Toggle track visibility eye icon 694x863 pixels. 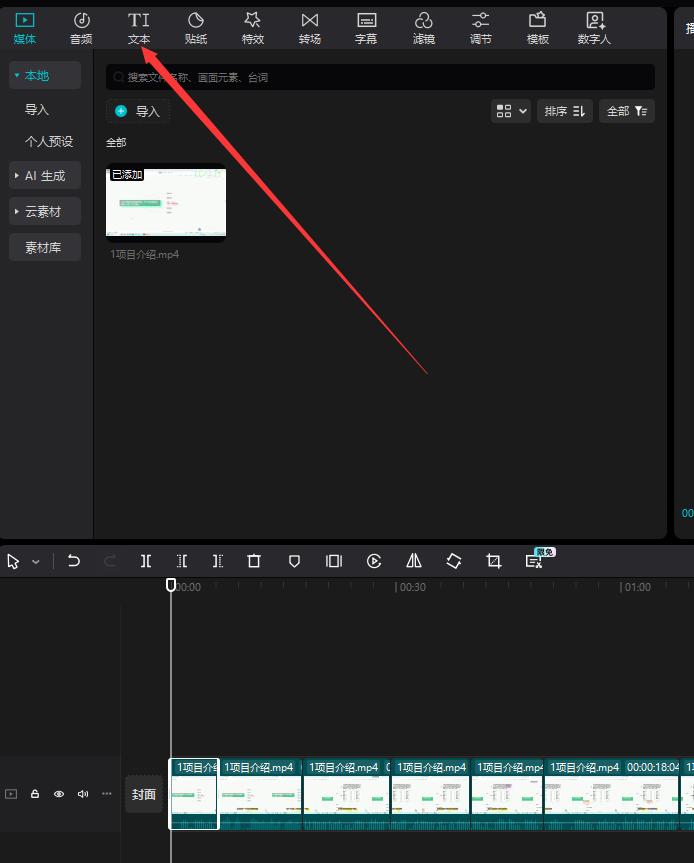[59, 794]
